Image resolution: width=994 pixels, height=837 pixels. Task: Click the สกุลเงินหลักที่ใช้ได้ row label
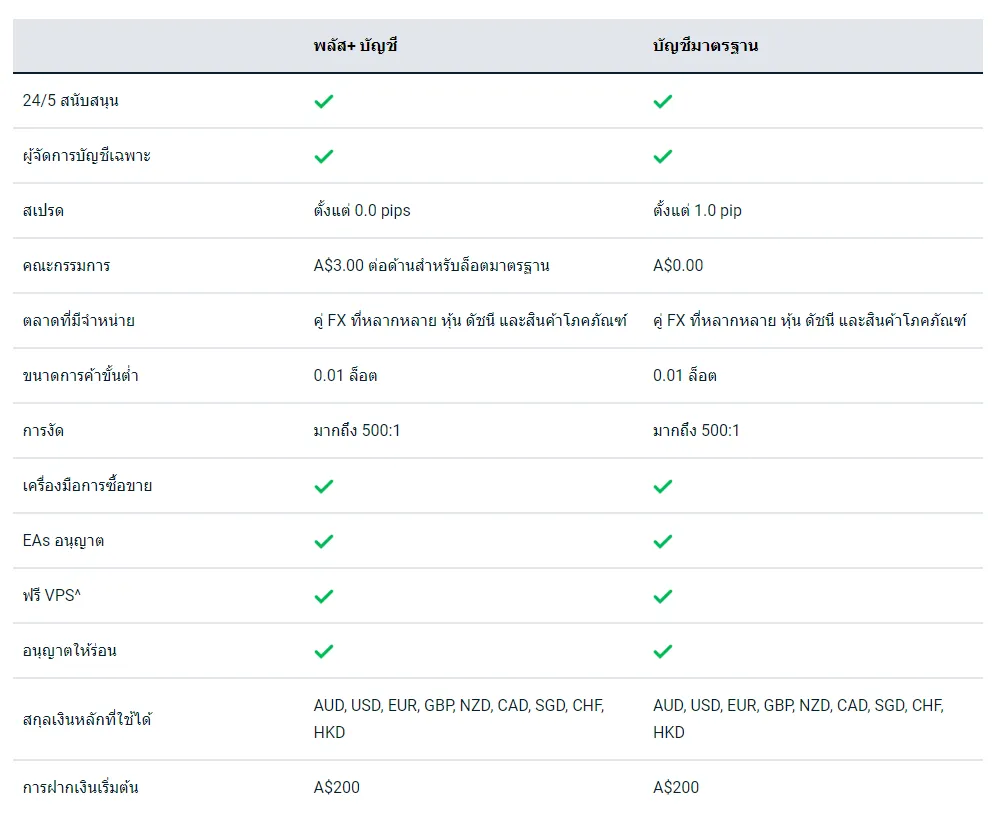click(x=87, y=720)
